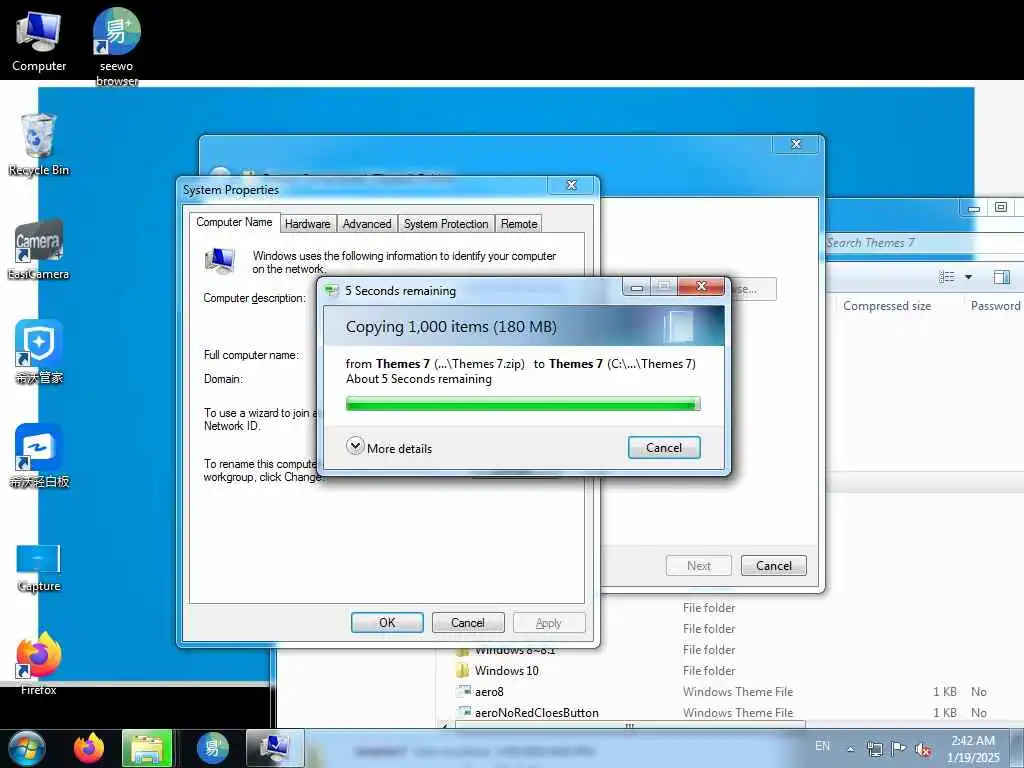Viewport: 1024px width, 768px height.
Task: Cancel the copying operation
Action: [664, 448]
